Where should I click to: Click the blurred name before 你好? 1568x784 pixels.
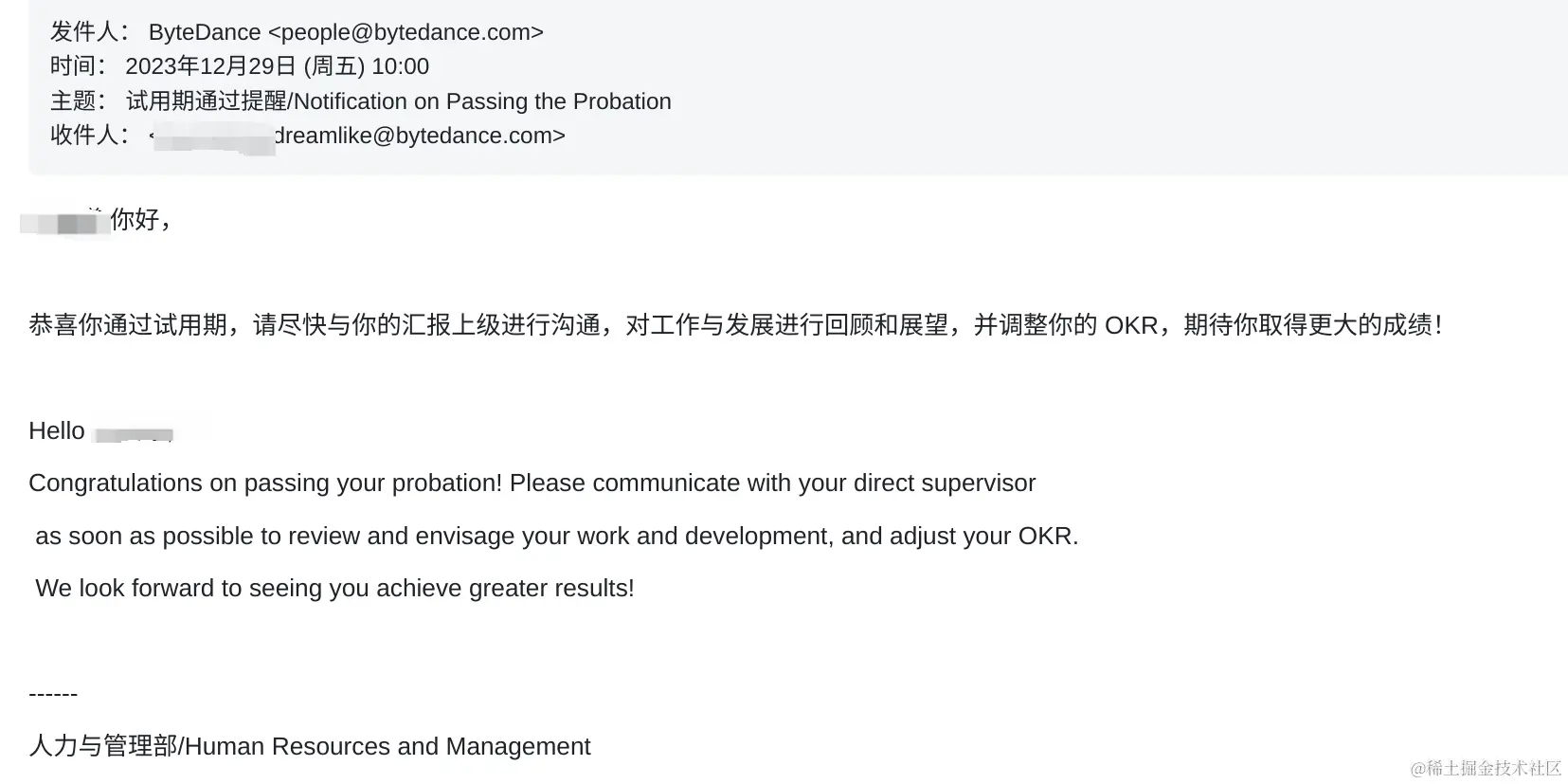coord(64,223)
